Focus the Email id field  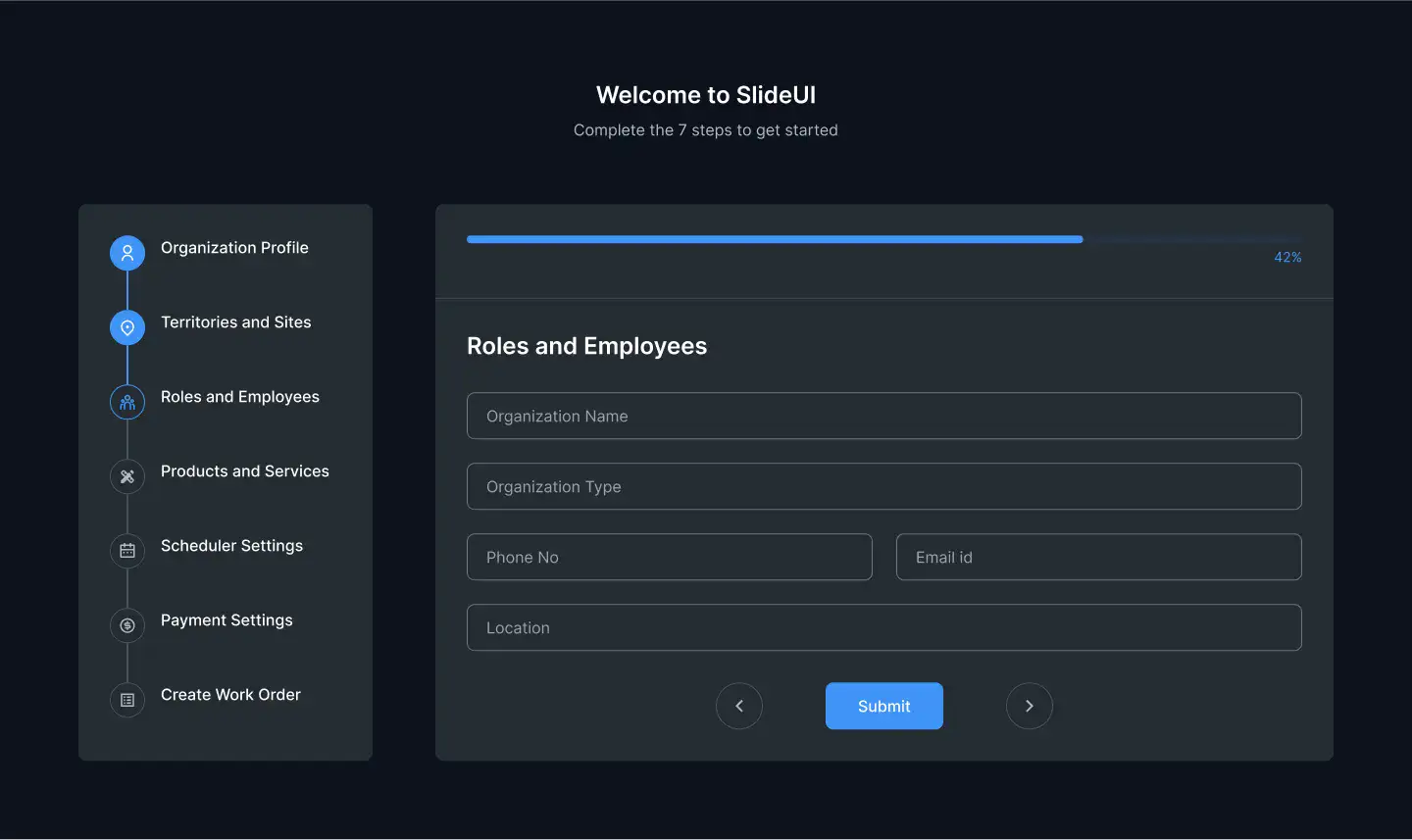pyautogui.click(x=1099, y=557)
